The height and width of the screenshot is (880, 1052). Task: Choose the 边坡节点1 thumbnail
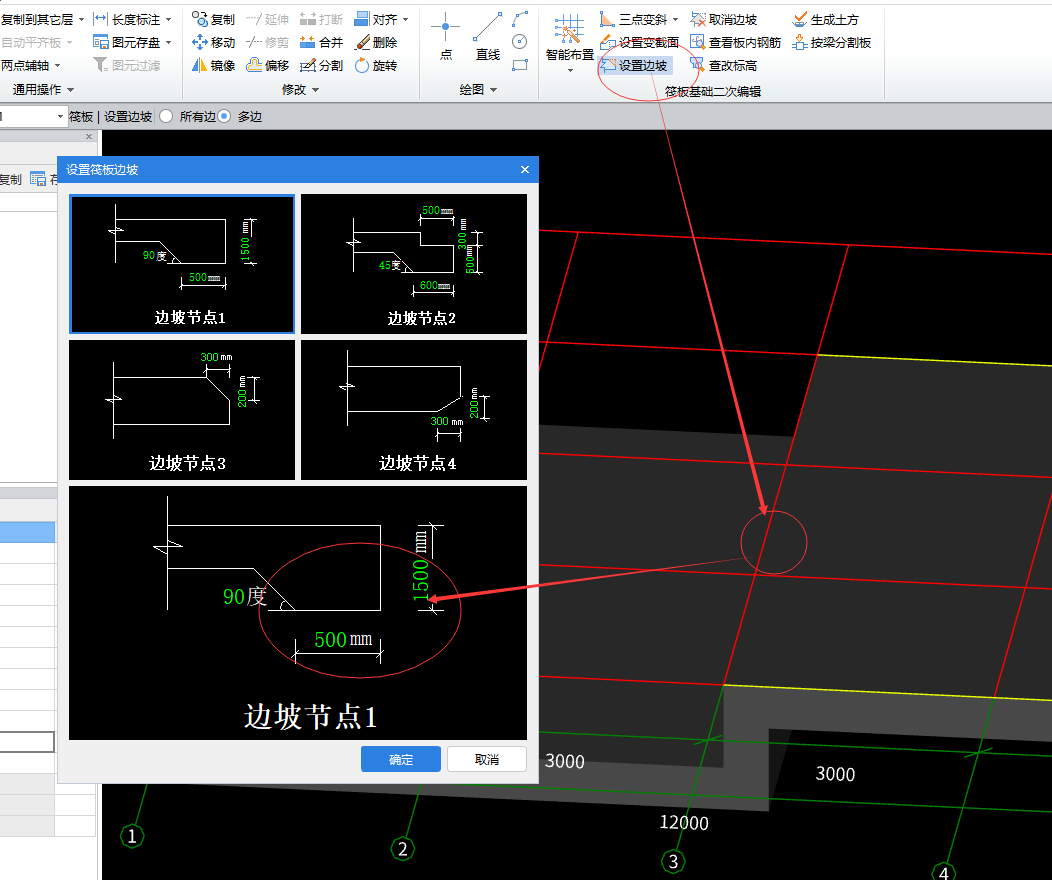(x=182, y=264)
